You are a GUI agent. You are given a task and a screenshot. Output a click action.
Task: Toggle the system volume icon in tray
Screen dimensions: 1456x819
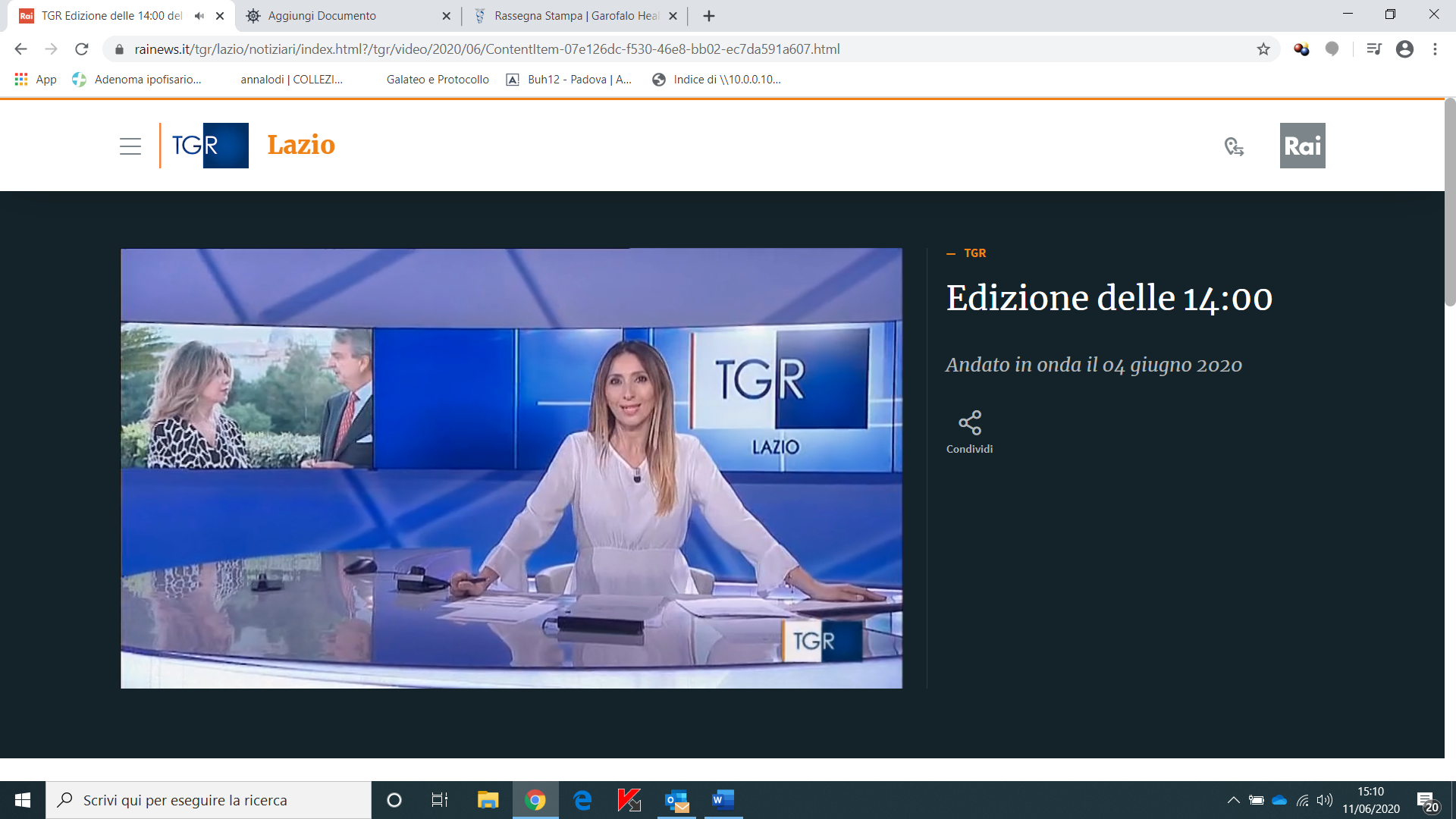[1324, 800]
